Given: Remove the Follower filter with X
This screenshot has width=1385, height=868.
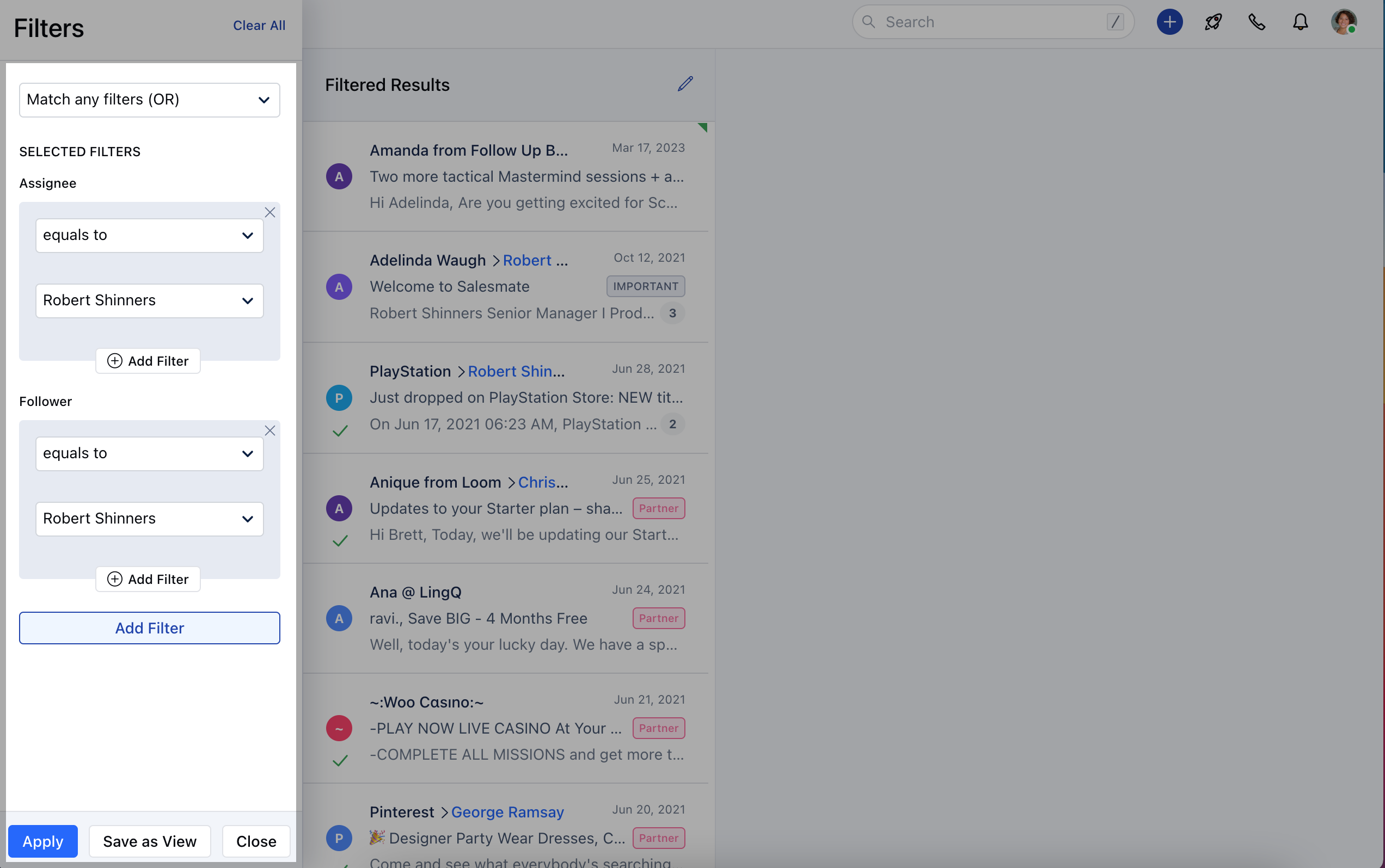Looking at the screenshot, I should coord(270,430).
